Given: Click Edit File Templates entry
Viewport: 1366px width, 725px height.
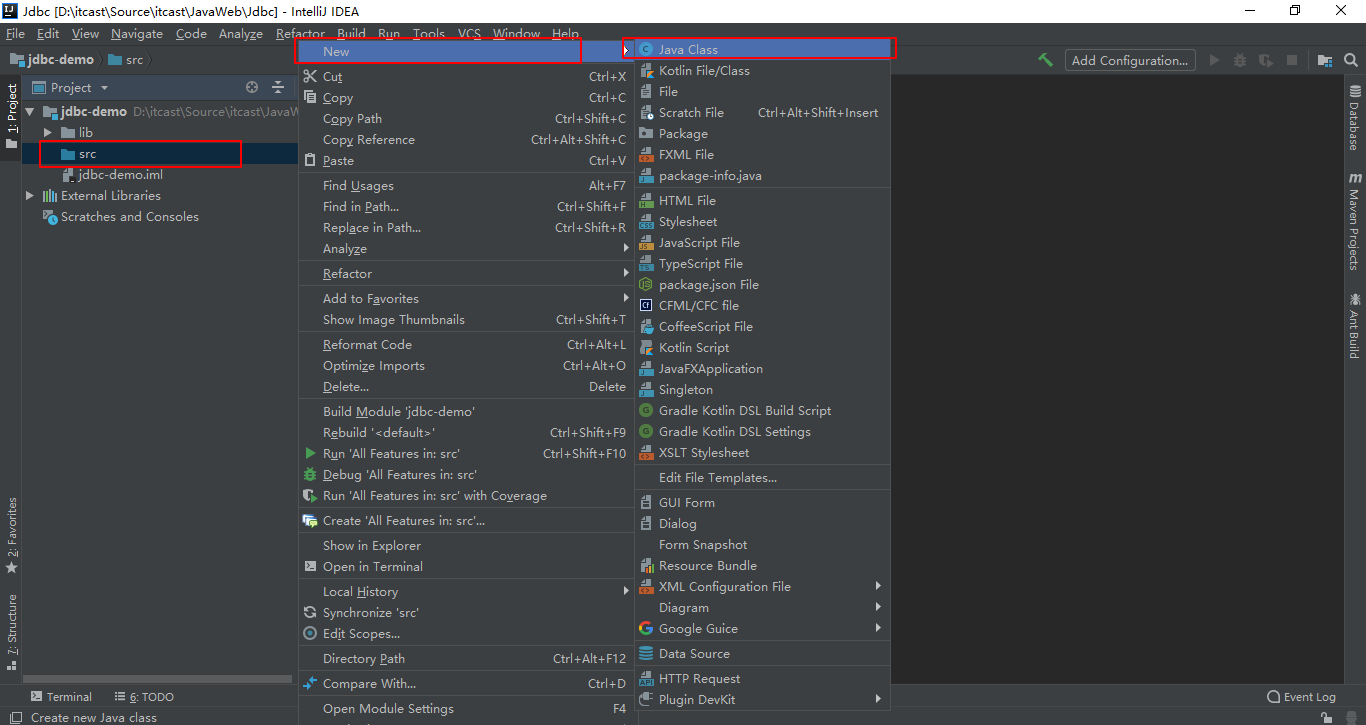Looking at the screenshot, I should 717,478.
